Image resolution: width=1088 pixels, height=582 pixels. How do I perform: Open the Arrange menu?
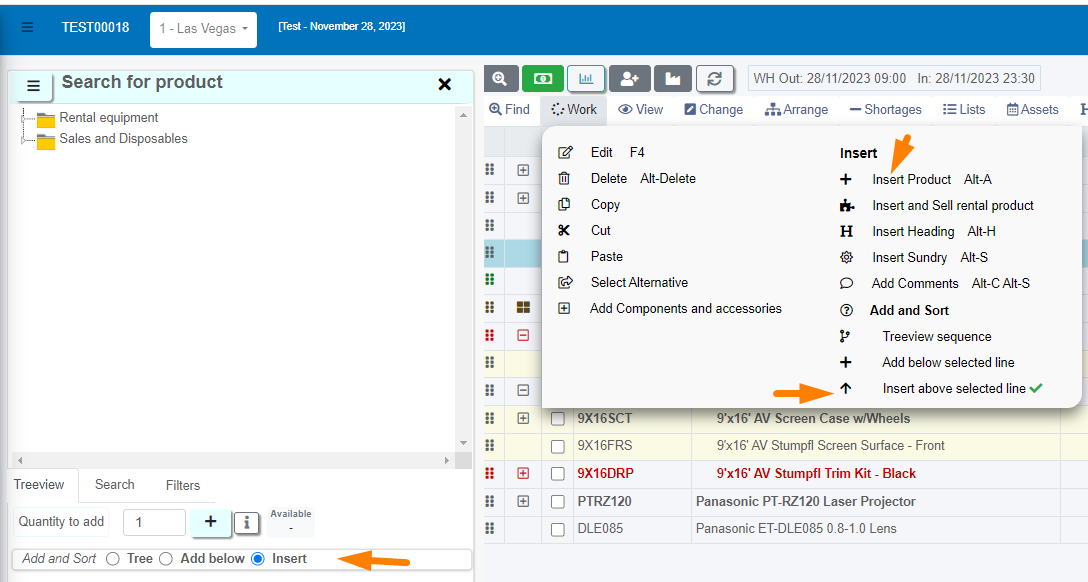(797, 110)
